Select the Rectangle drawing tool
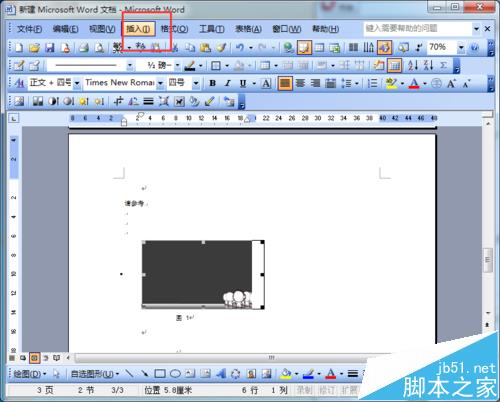The image size is (500, 402). click(160, 374)
